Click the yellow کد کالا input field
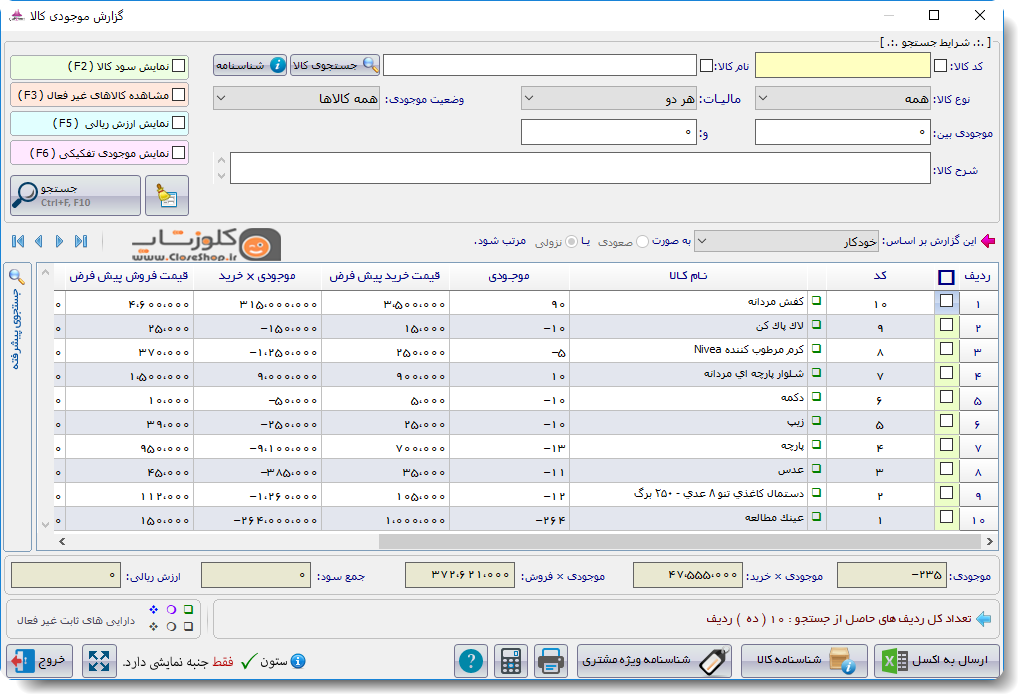This screenshot has height=695, width=1019. point(842,66)
